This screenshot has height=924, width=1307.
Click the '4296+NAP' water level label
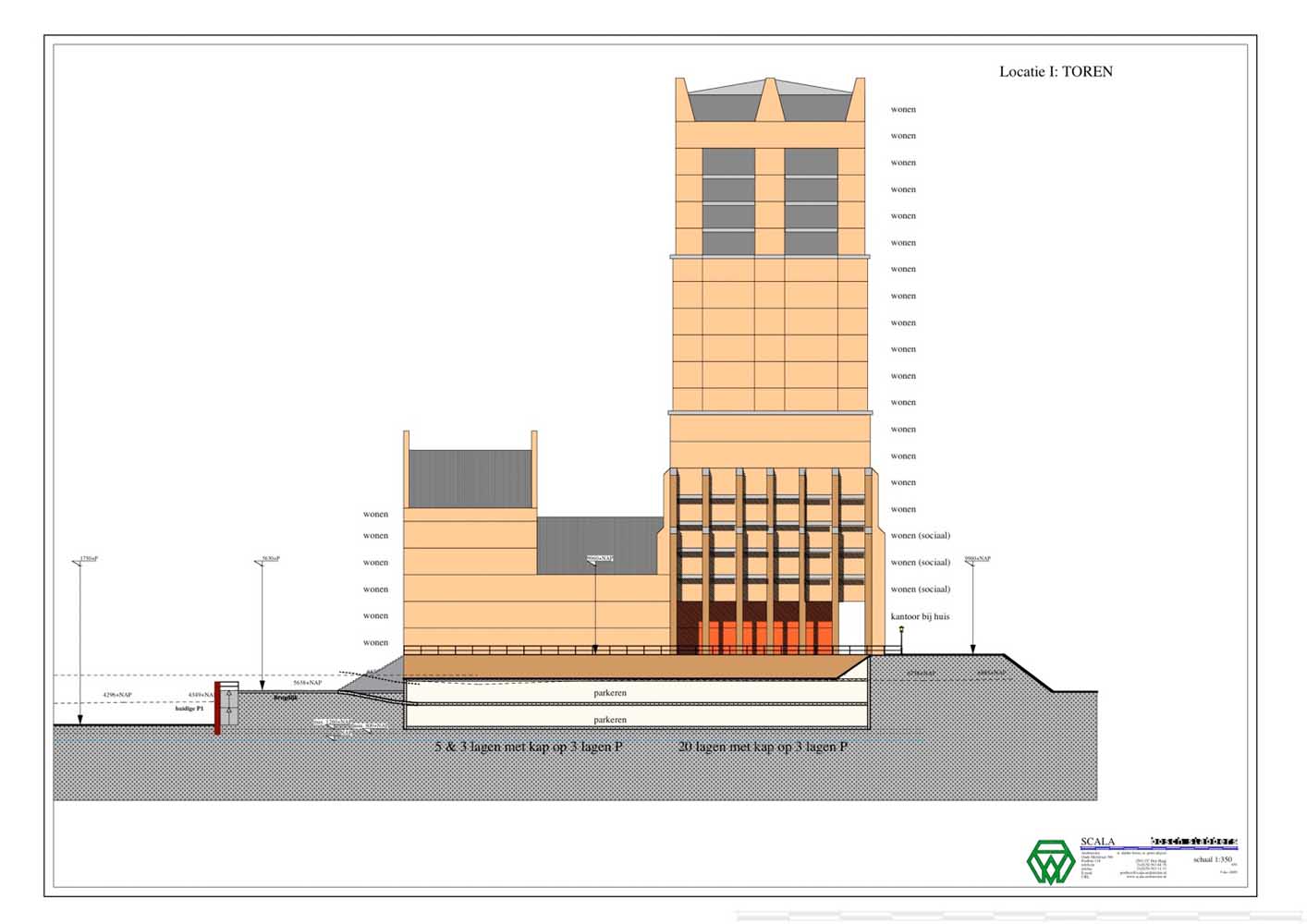(117, 695)
